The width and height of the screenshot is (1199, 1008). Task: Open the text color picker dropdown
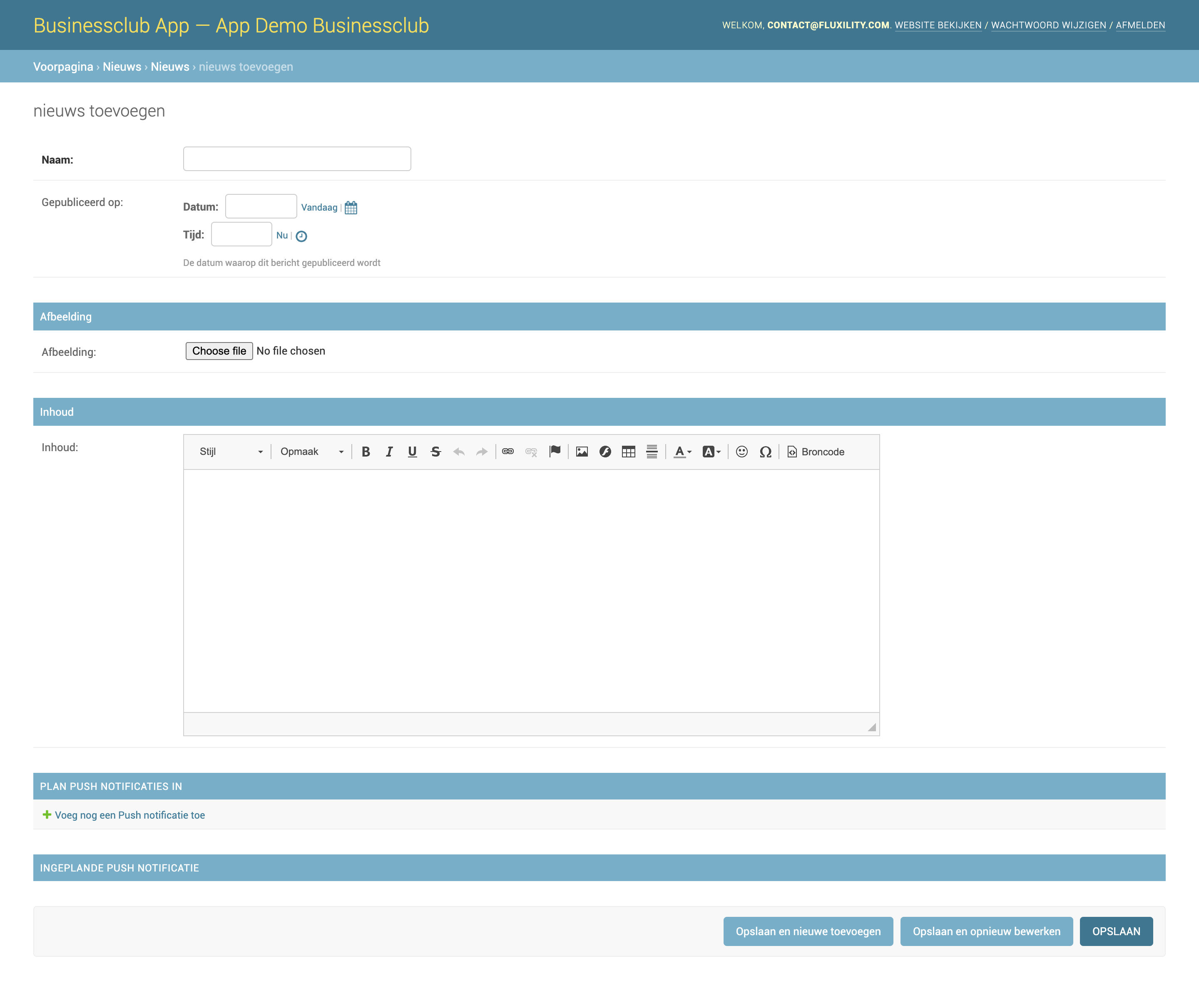point(682,452)
